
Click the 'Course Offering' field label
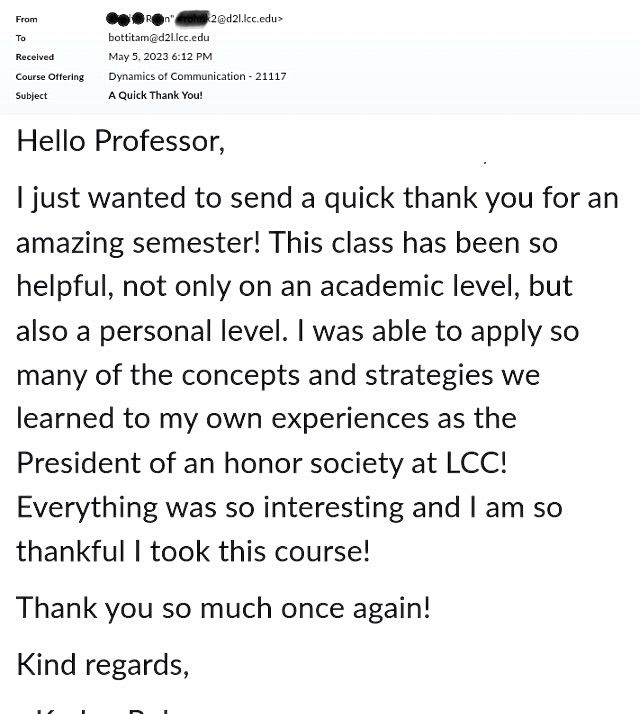pos(50,77)
